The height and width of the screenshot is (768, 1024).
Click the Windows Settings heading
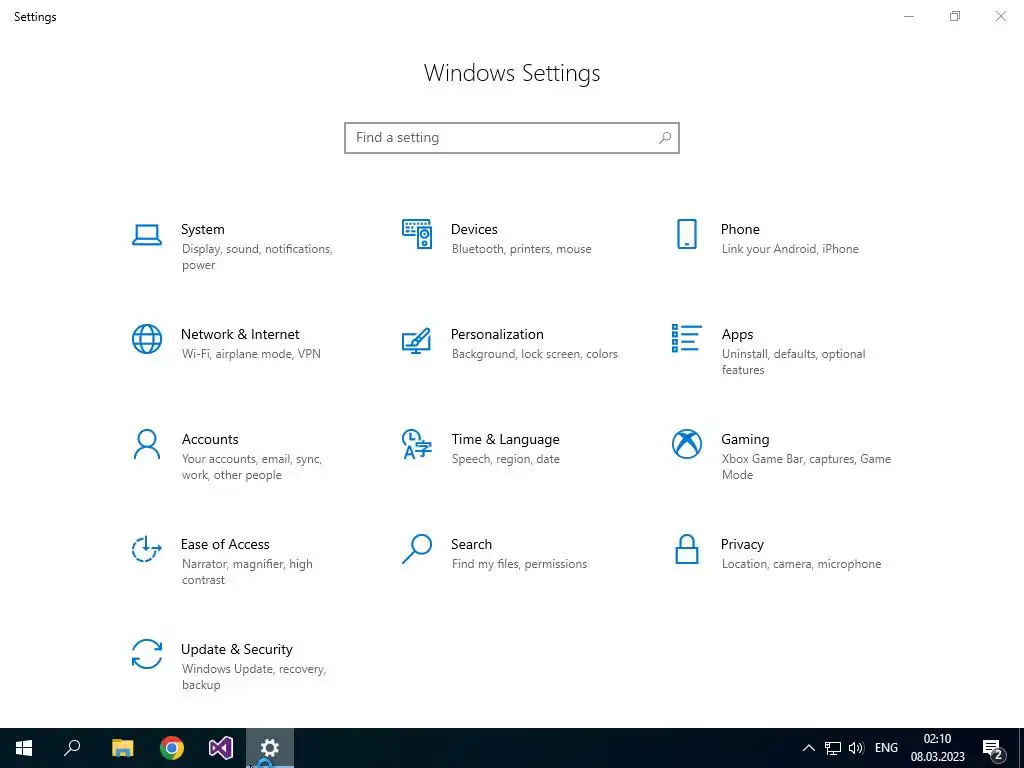click(512, 72)
